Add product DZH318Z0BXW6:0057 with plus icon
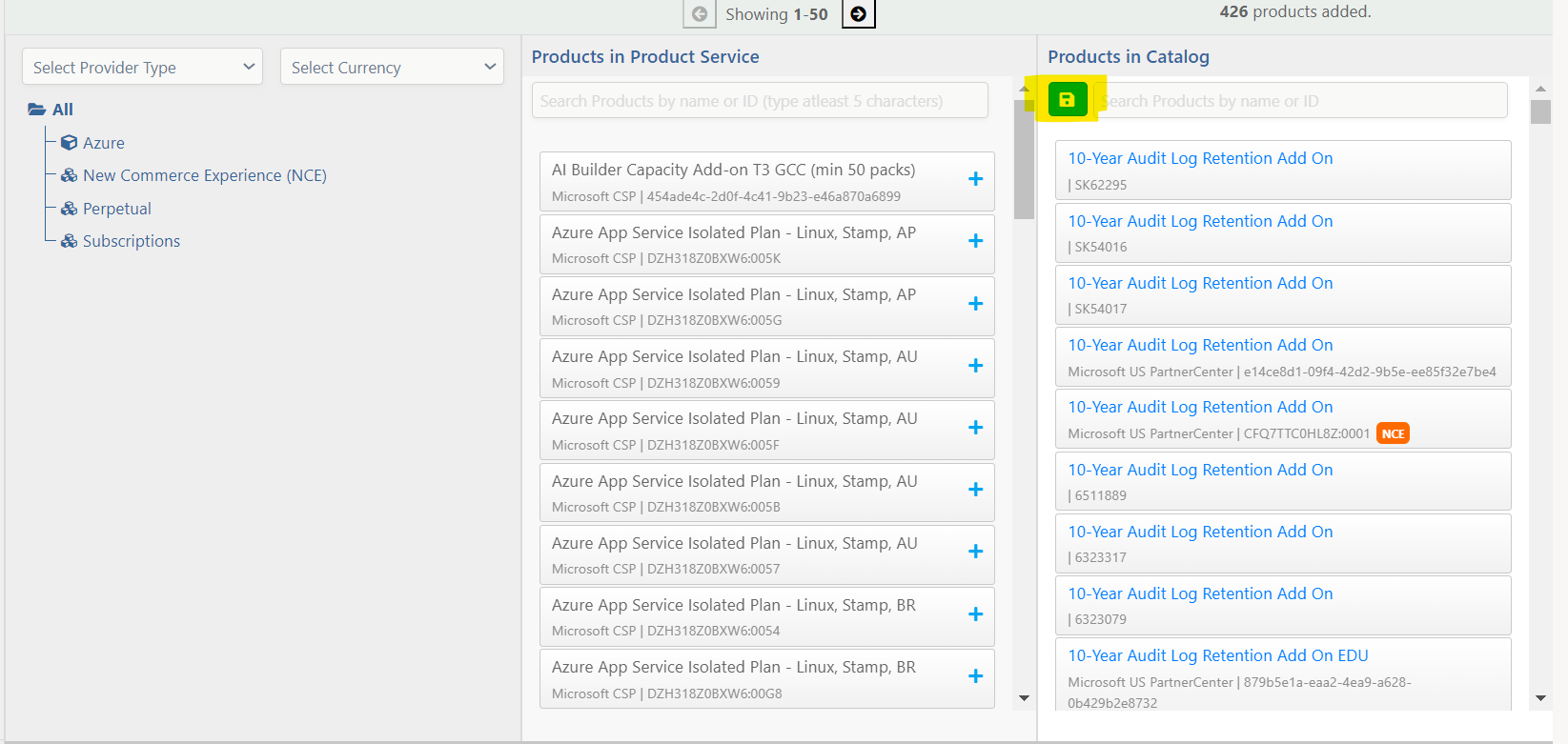This screenshot has width=1568, height=744. click(x=975, y=552)
